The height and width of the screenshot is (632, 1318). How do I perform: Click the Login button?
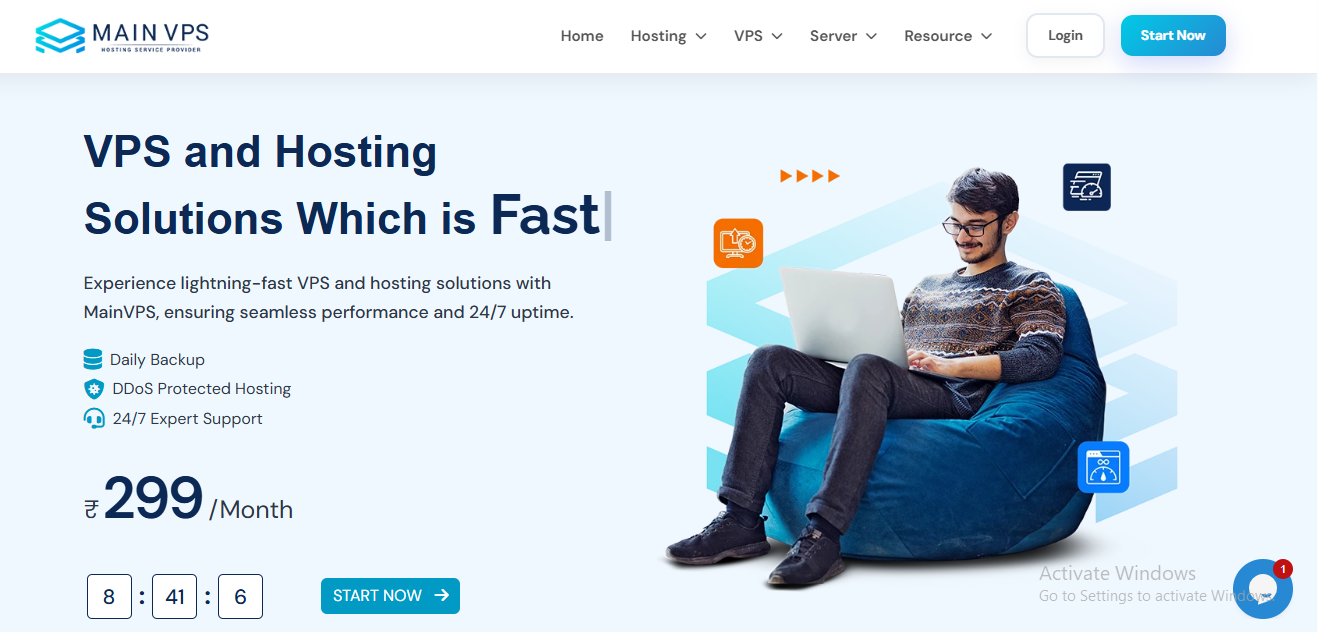(x=1065, y=35)
